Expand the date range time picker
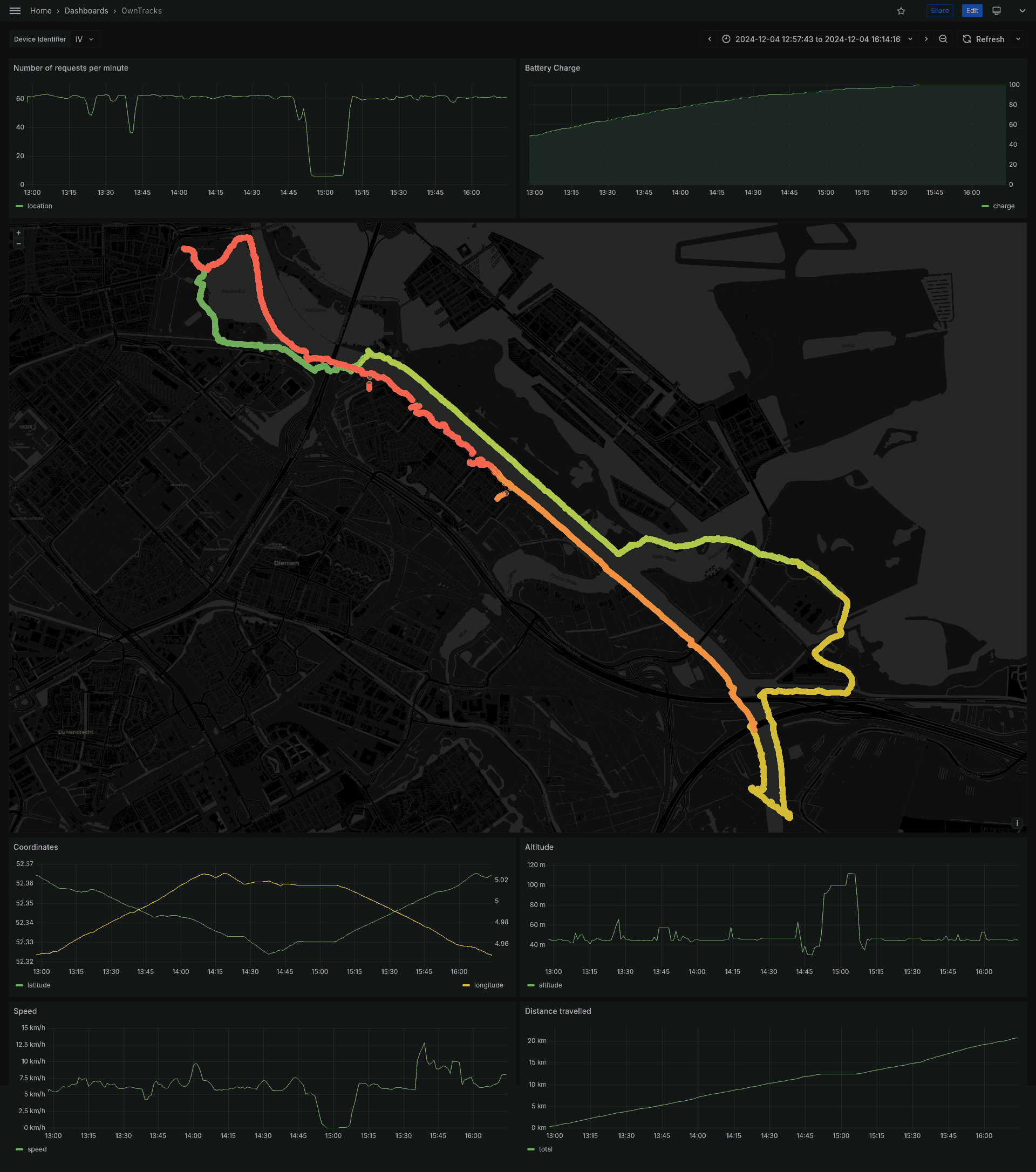This screenshot has height=1172, width=1036. point(911,39)
